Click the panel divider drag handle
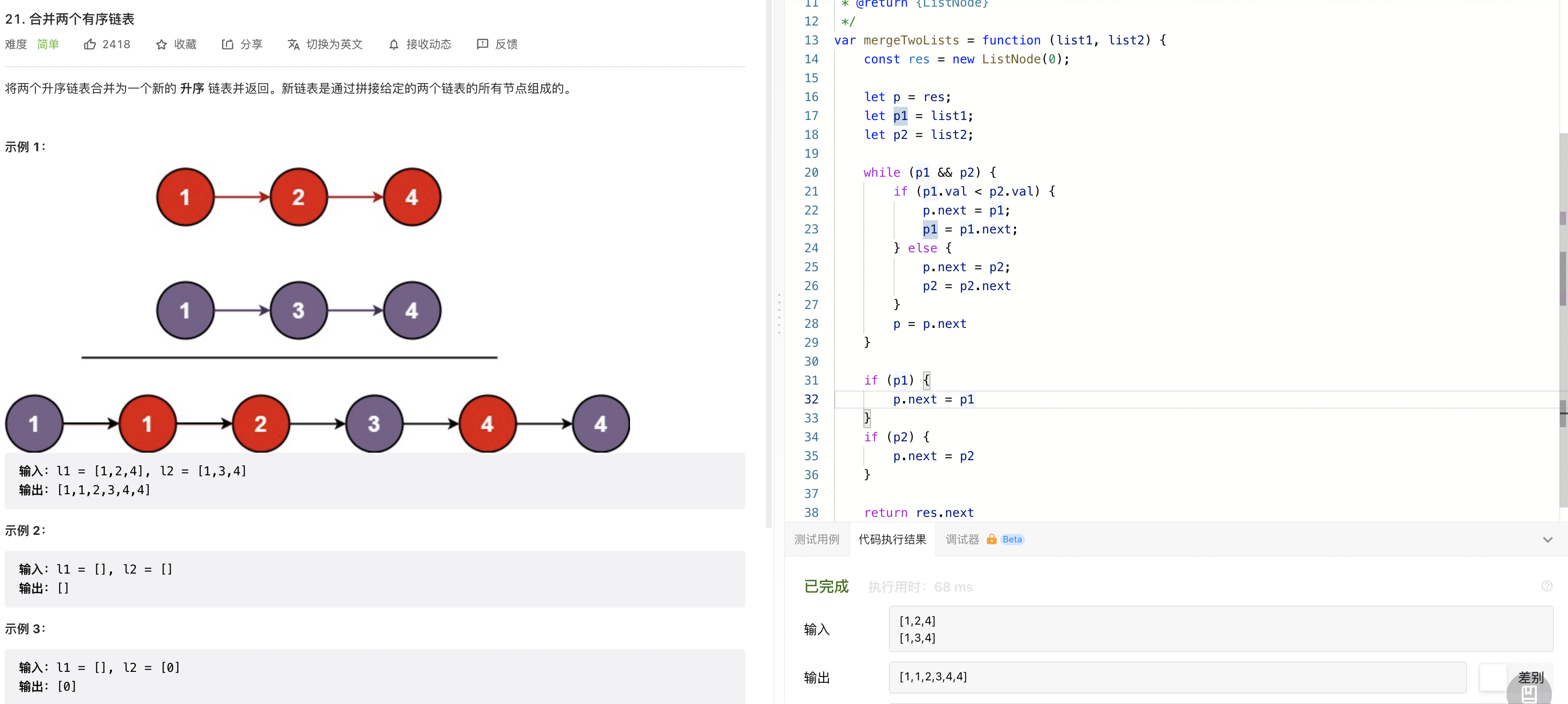The height and width of the screenshot is (704, 1568). tap(778, 313)
